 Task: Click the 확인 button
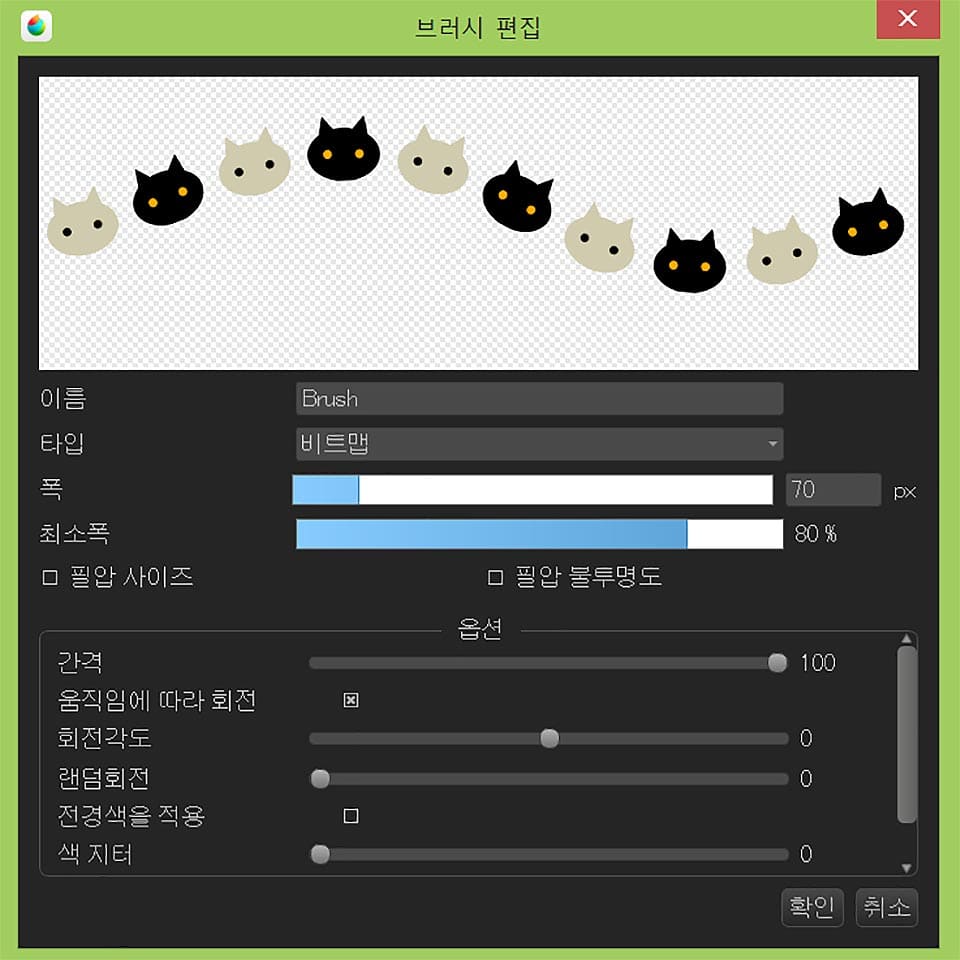pos(812,907)
